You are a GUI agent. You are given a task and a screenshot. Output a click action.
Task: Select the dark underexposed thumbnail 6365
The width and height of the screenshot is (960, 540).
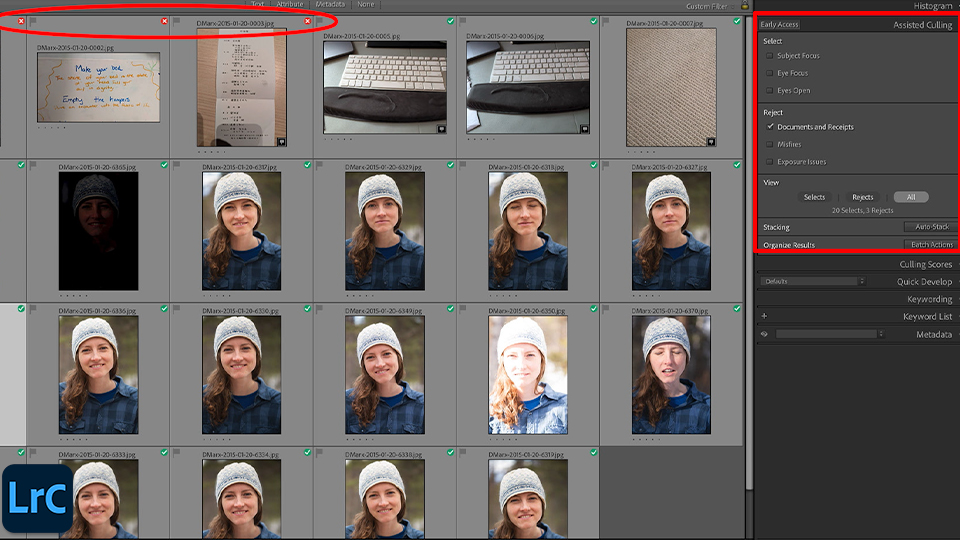click(99, 231)
